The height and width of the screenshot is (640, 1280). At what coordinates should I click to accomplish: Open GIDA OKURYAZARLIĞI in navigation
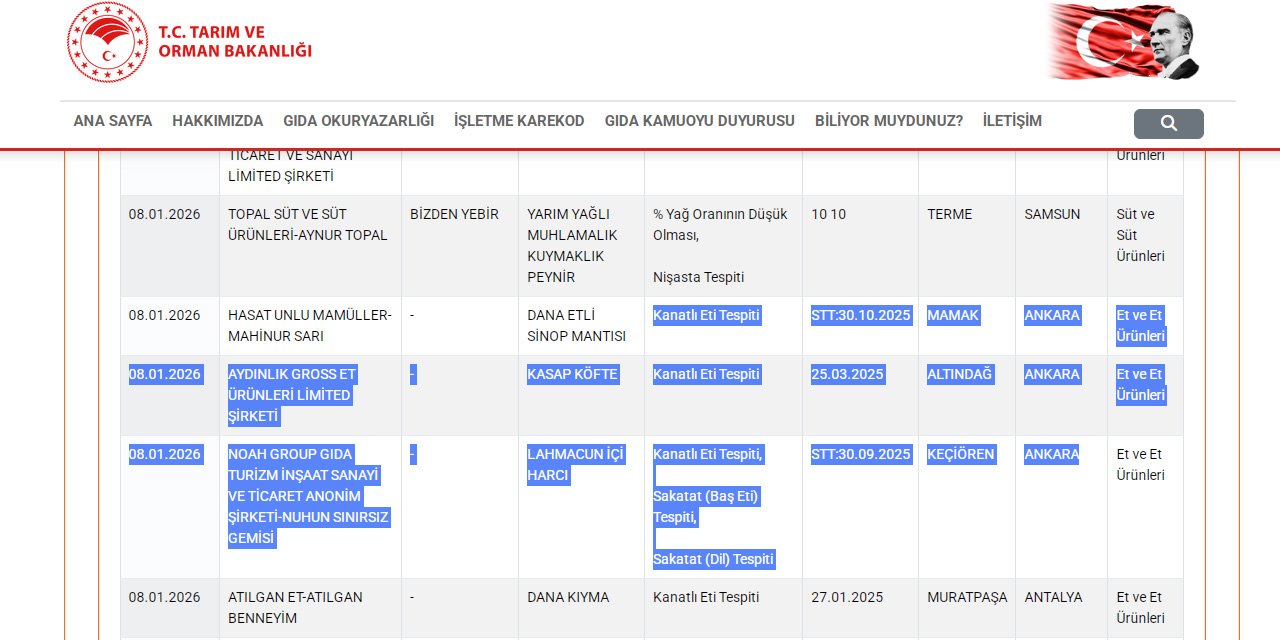[x=358, y=121]
